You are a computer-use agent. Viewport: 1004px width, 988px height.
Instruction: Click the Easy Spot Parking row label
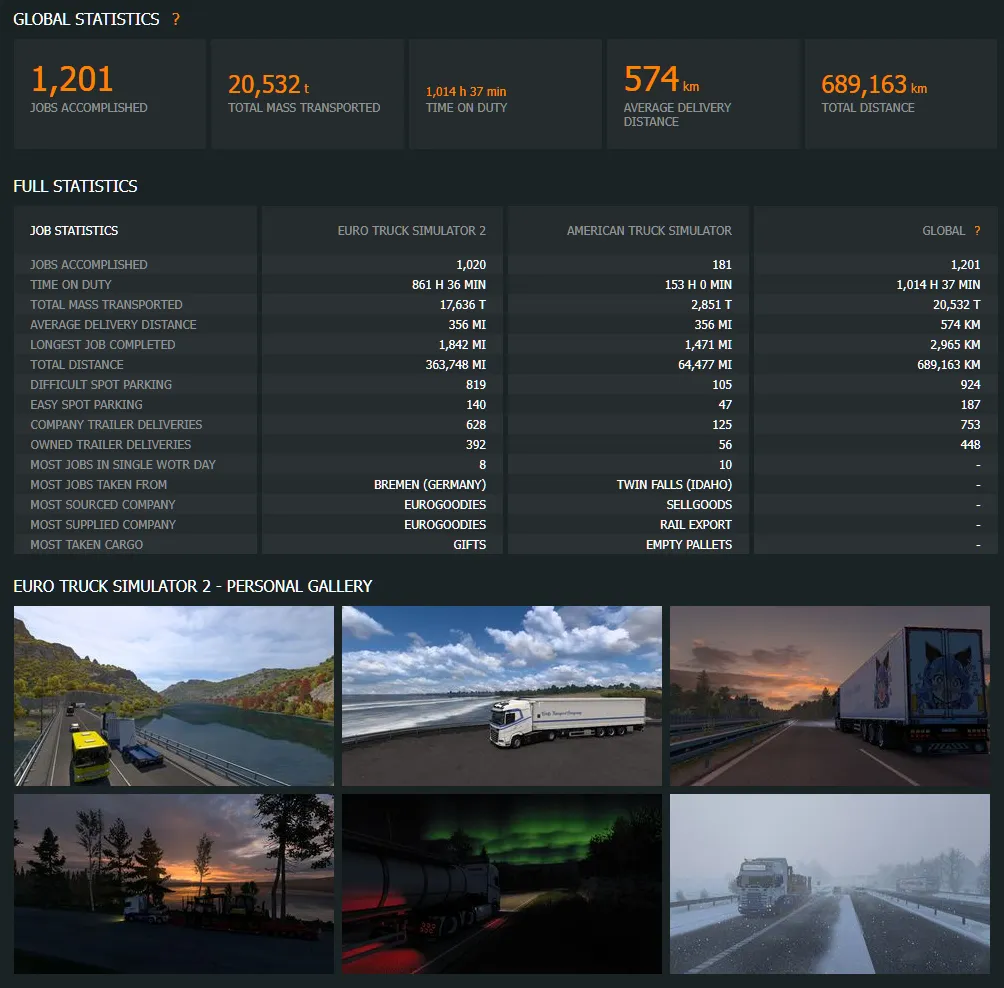[x=86, y=405]
